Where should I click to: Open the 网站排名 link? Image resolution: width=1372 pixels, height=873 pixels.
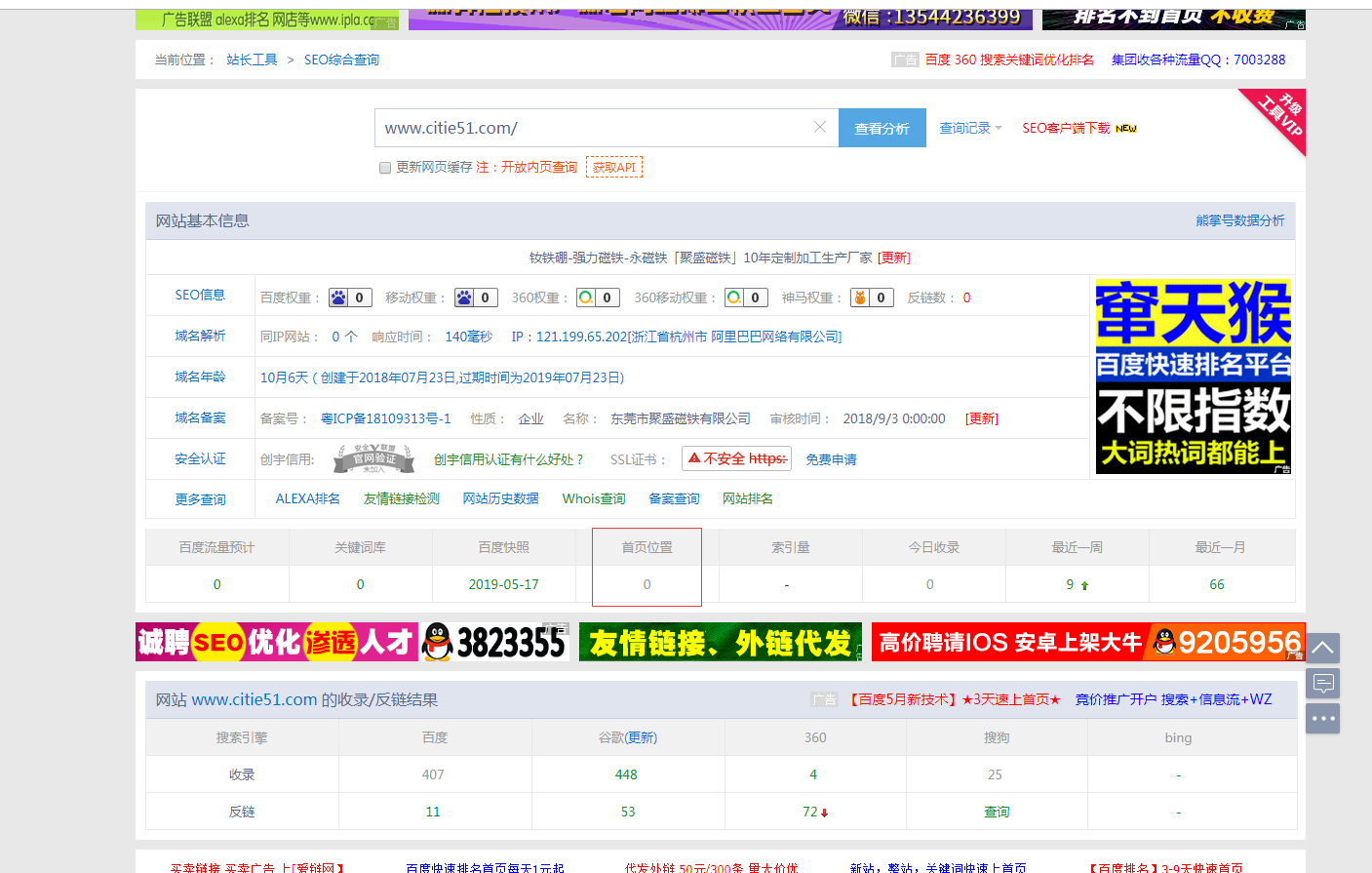pyautogui.click(x=748, y=498)
